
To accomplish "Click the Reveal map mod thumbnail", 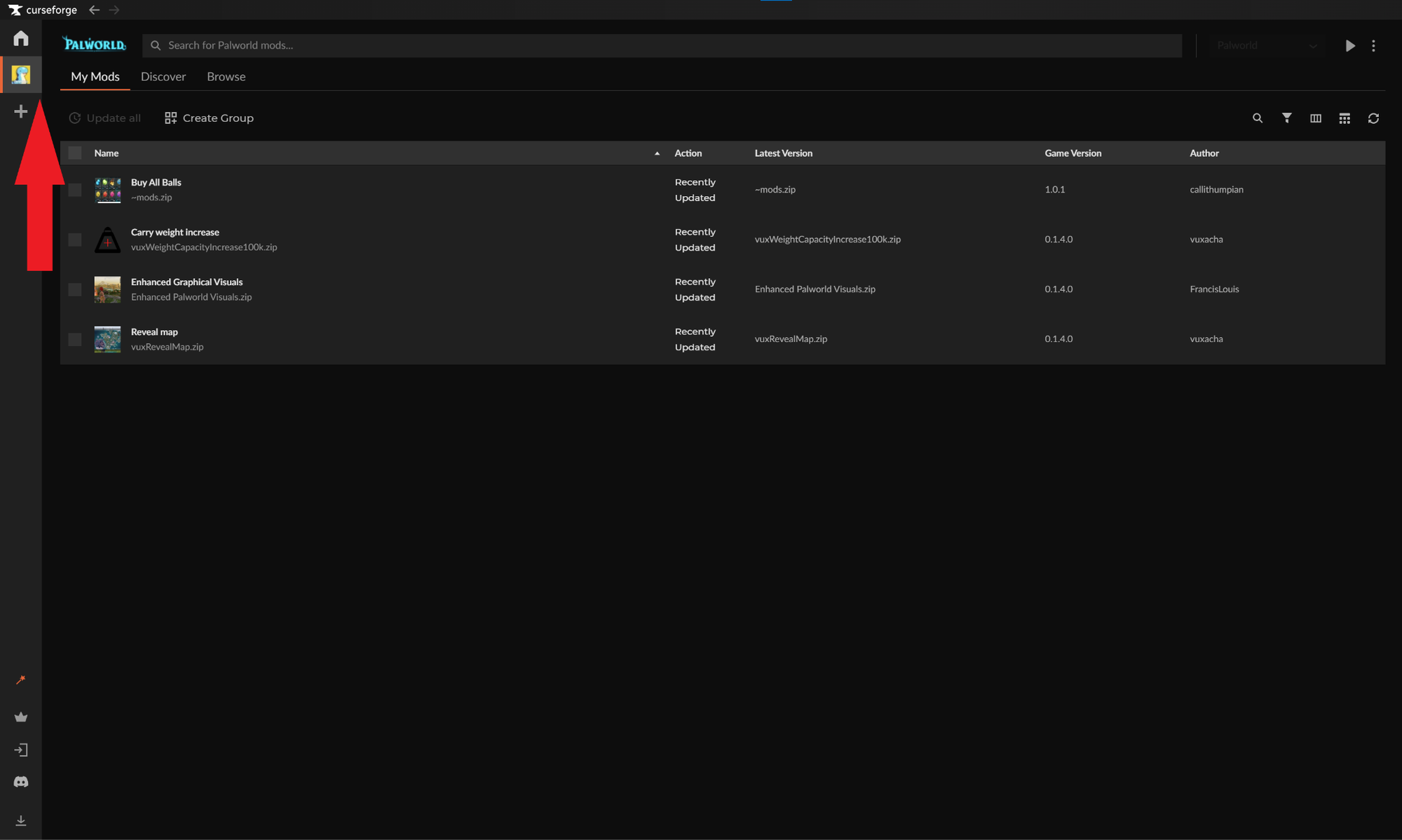I will [x=107, y=339].
